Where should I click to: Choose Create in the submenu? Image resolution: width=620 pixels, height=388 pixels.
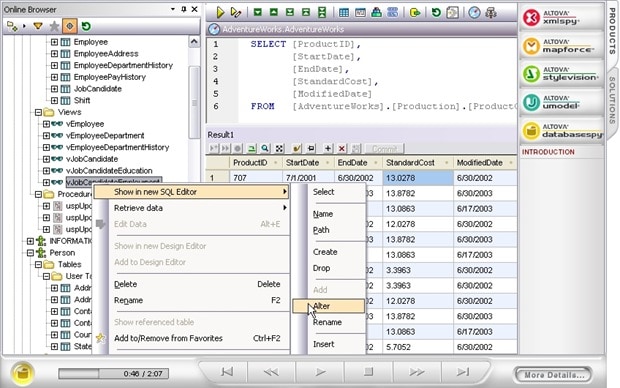pyautogui.click(x=325, y=252)
